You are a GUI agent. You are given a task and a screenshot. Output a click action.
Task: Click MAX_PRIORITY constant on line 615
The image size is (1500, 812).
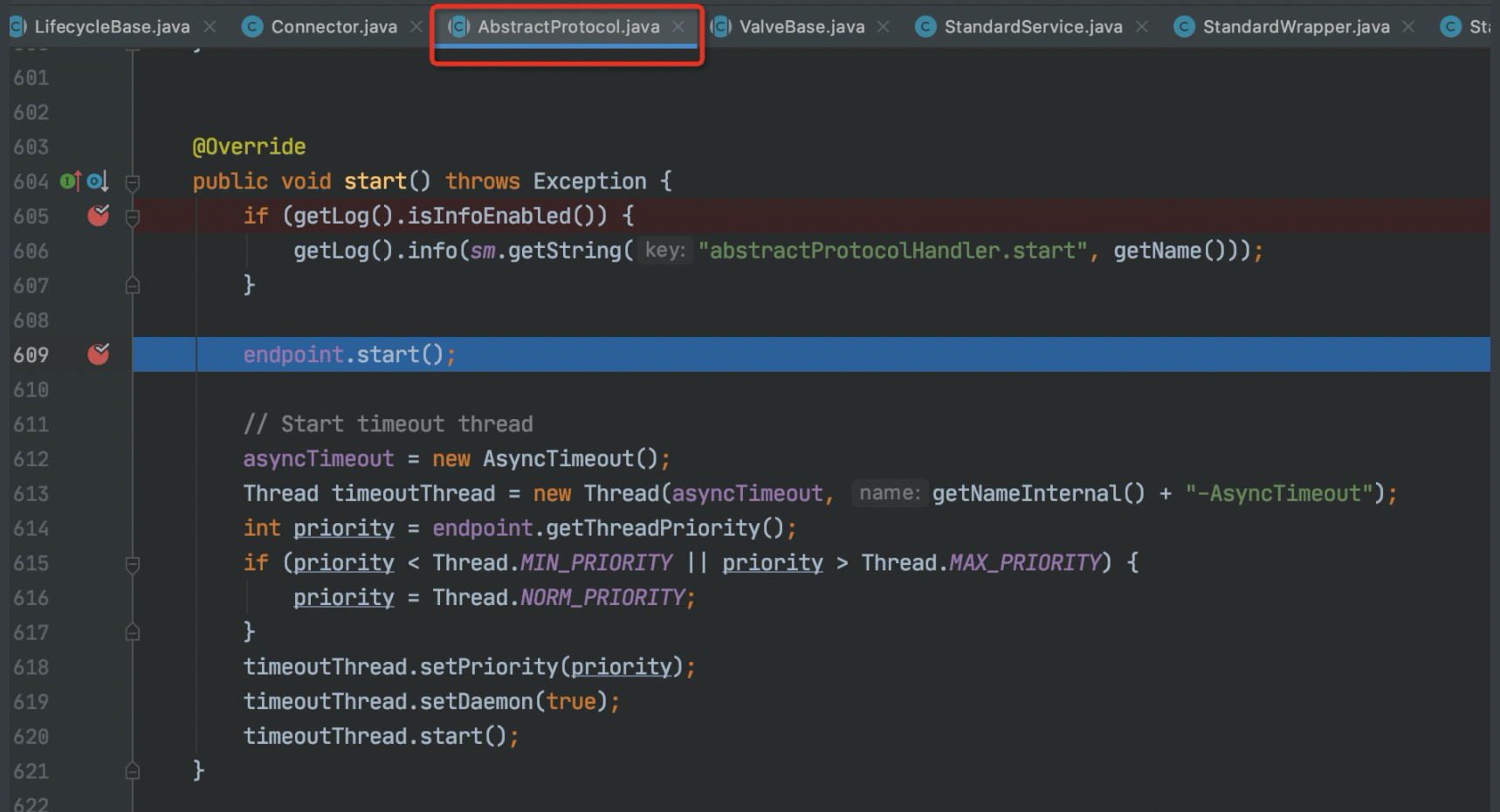(1025, 563)
